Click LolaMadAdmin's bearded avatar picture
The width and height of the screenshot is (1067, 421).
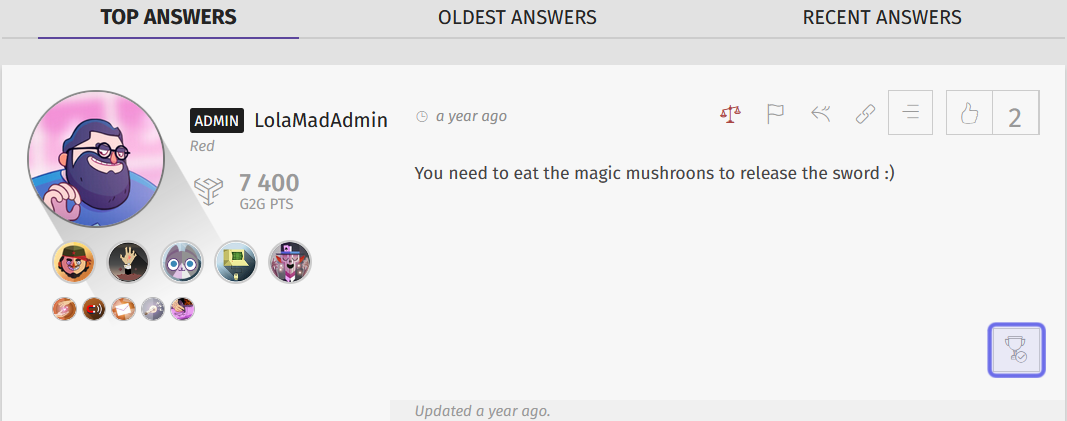[x=96, y=159]
